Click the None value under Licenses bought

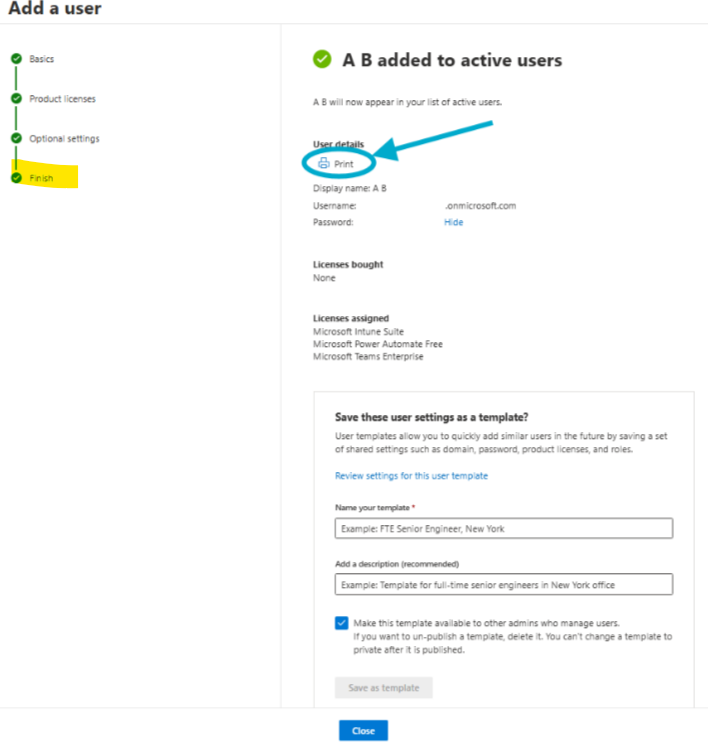pyautogui.click(x=324, y=278)
